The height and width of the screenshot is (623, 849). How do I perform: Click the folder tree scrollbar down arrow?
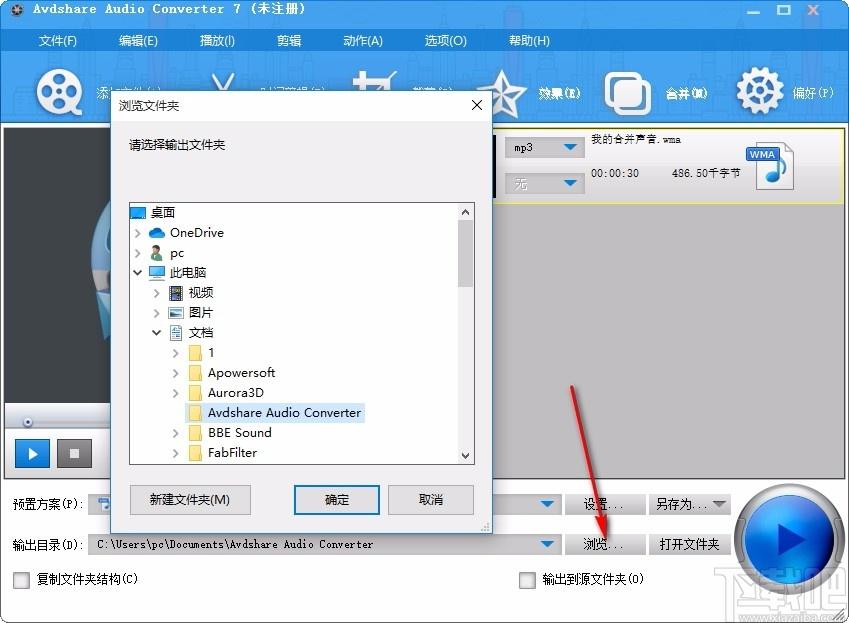coord(466,456)
